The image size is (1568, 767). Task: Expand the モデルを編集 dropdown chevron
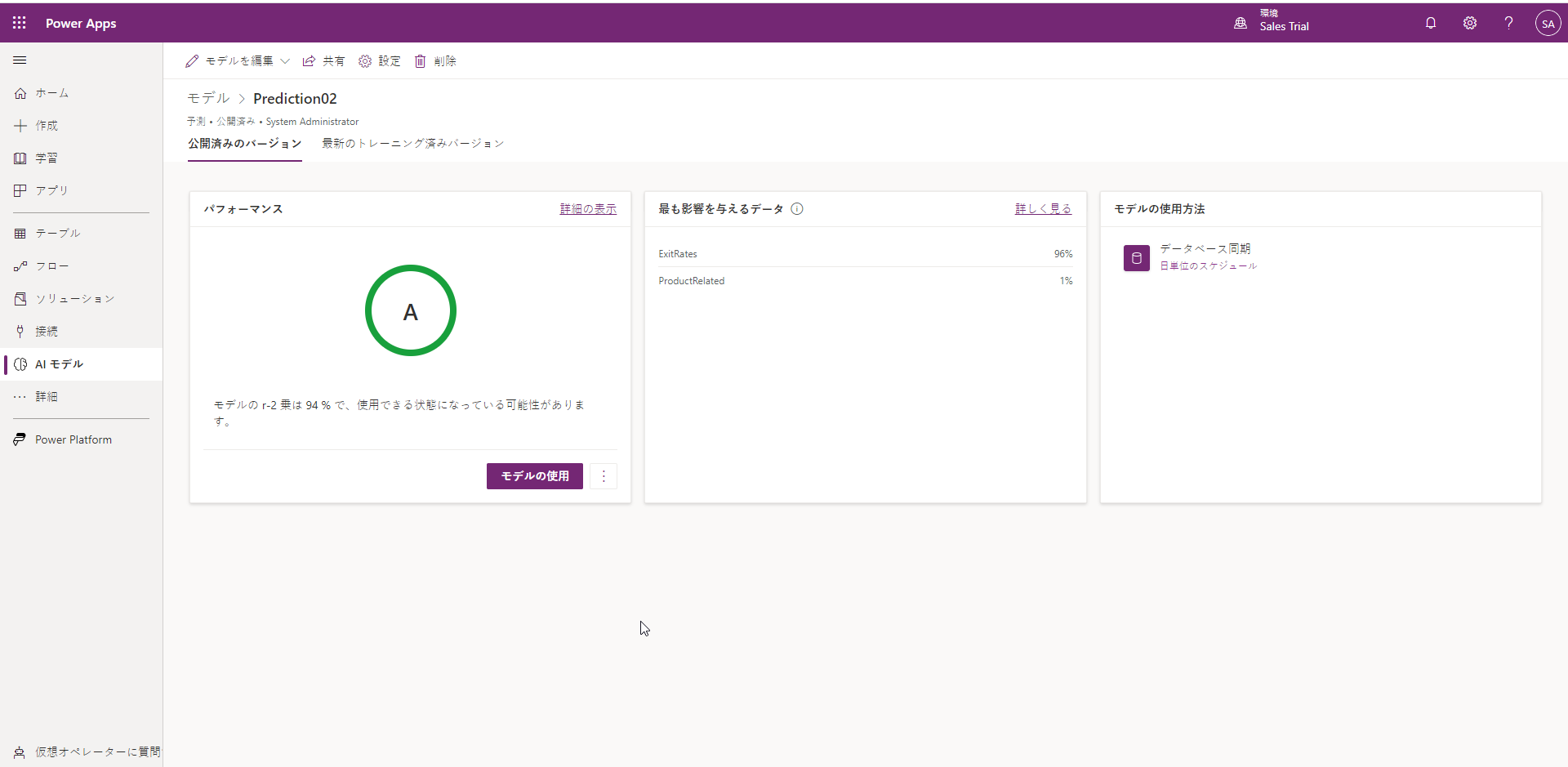(285, 61)
